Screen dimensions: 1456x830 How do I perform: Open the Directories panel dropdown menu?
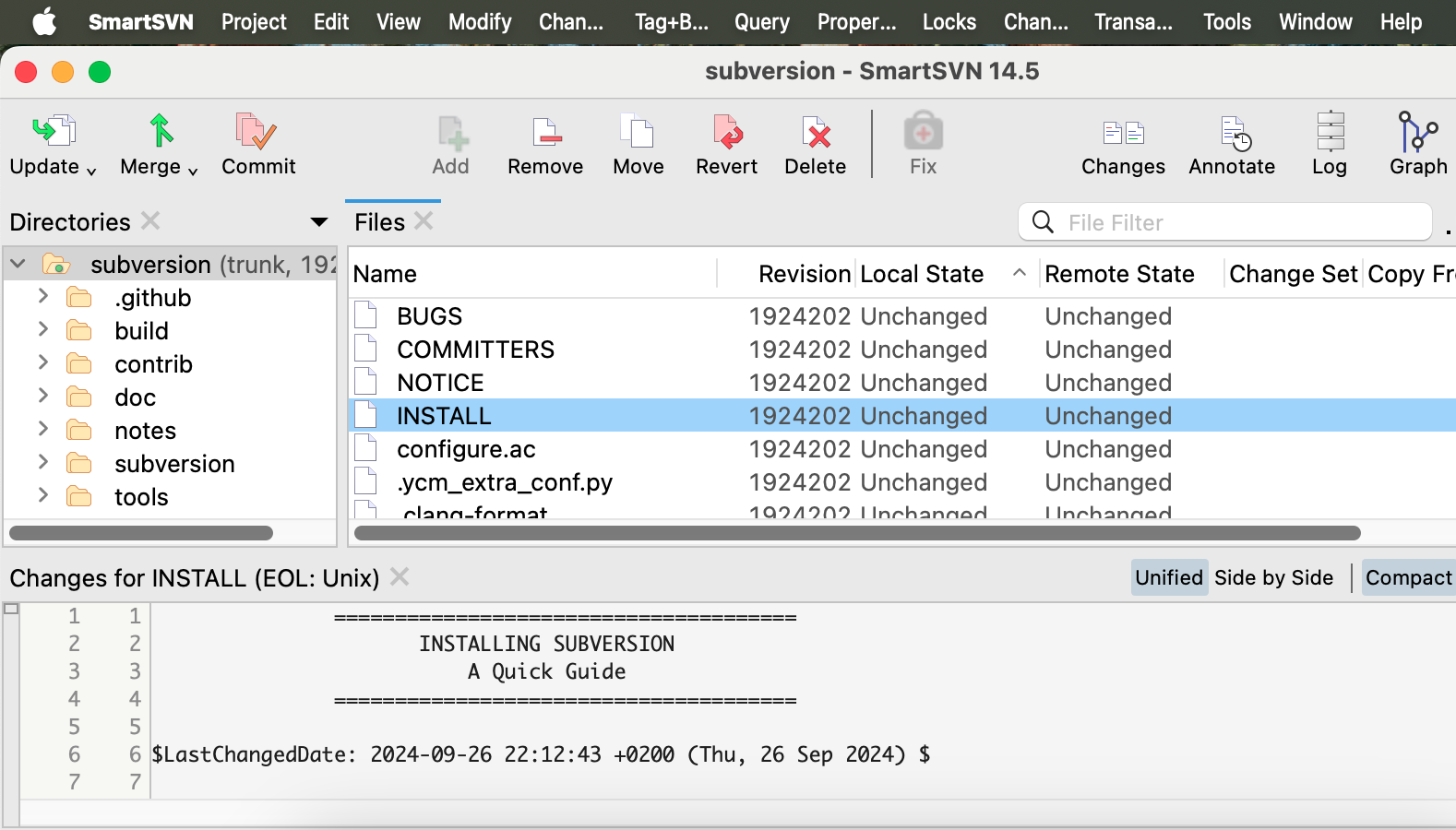(x=319, y=222)
